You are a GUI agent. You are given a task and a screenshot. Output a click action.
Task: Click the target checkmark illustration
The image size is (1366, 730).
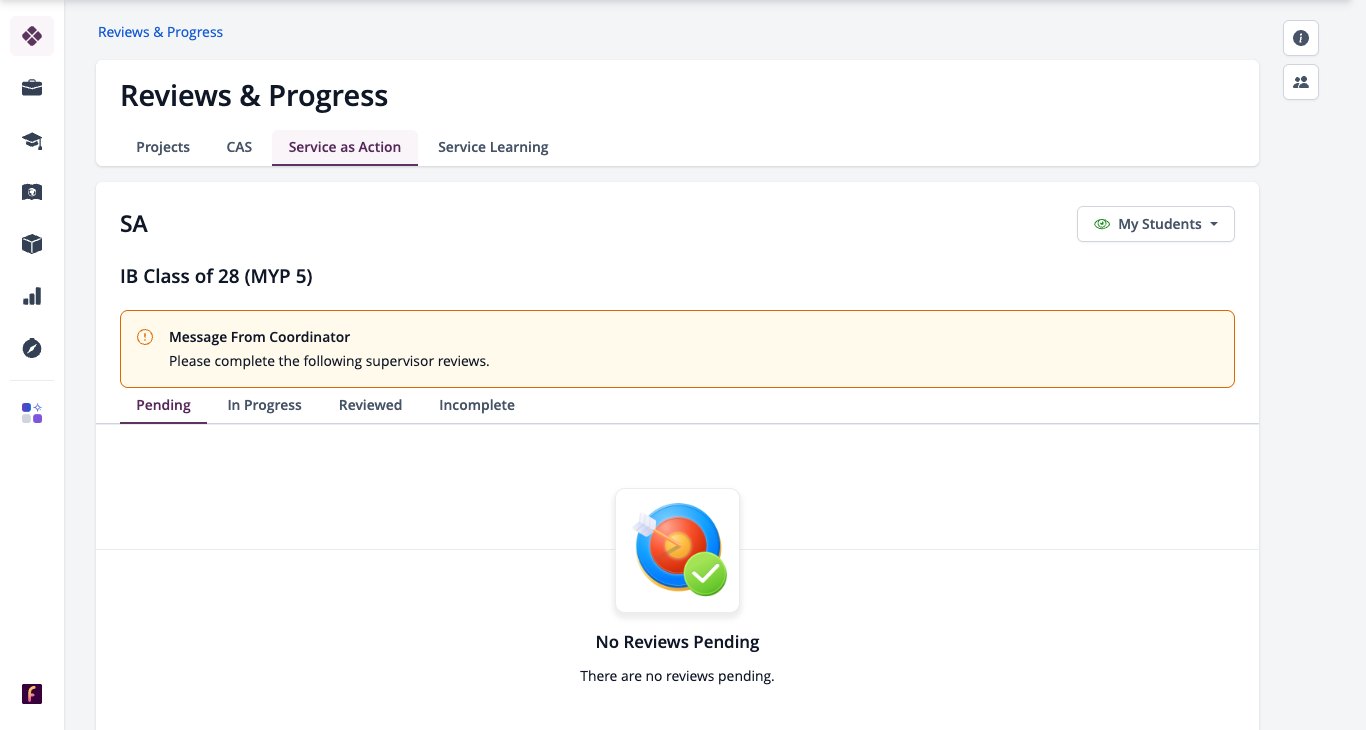click(x=678, y=550)
